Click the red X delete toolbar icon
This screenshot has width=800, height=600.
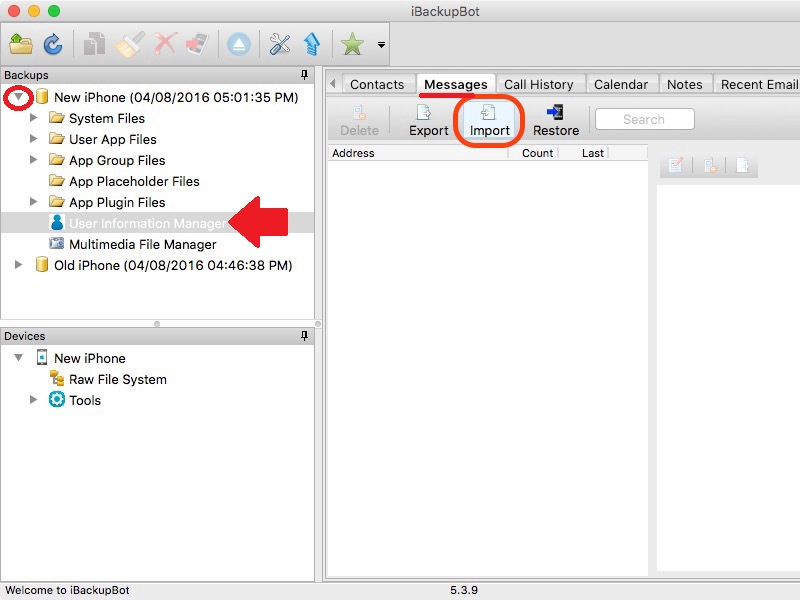click(165, 44)
